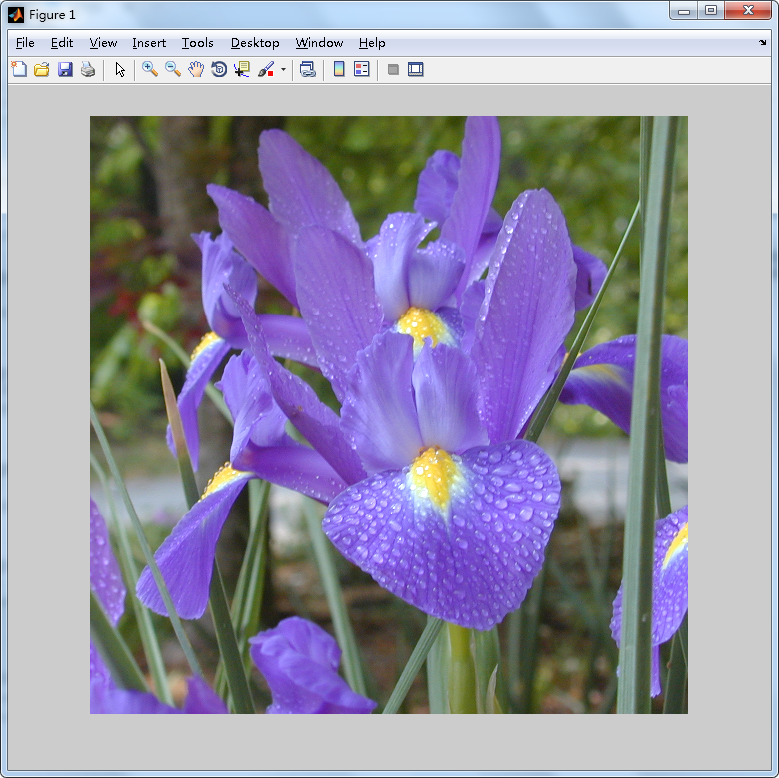Close the Figure 1 window
779x778 pixels.
[x=748, y=11]
